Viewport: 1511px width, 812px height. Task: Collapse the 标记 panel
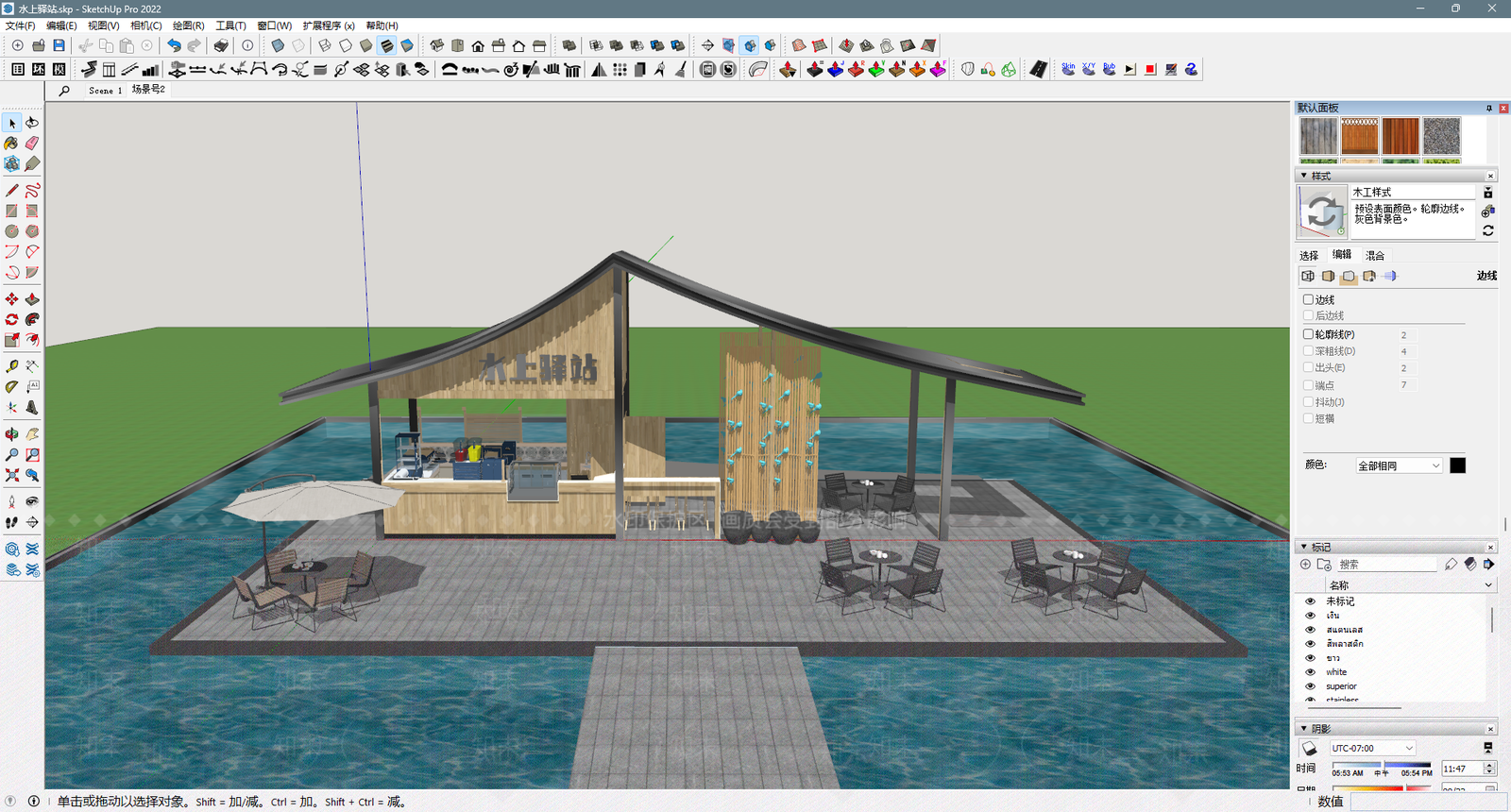(x=1304, y=547)
